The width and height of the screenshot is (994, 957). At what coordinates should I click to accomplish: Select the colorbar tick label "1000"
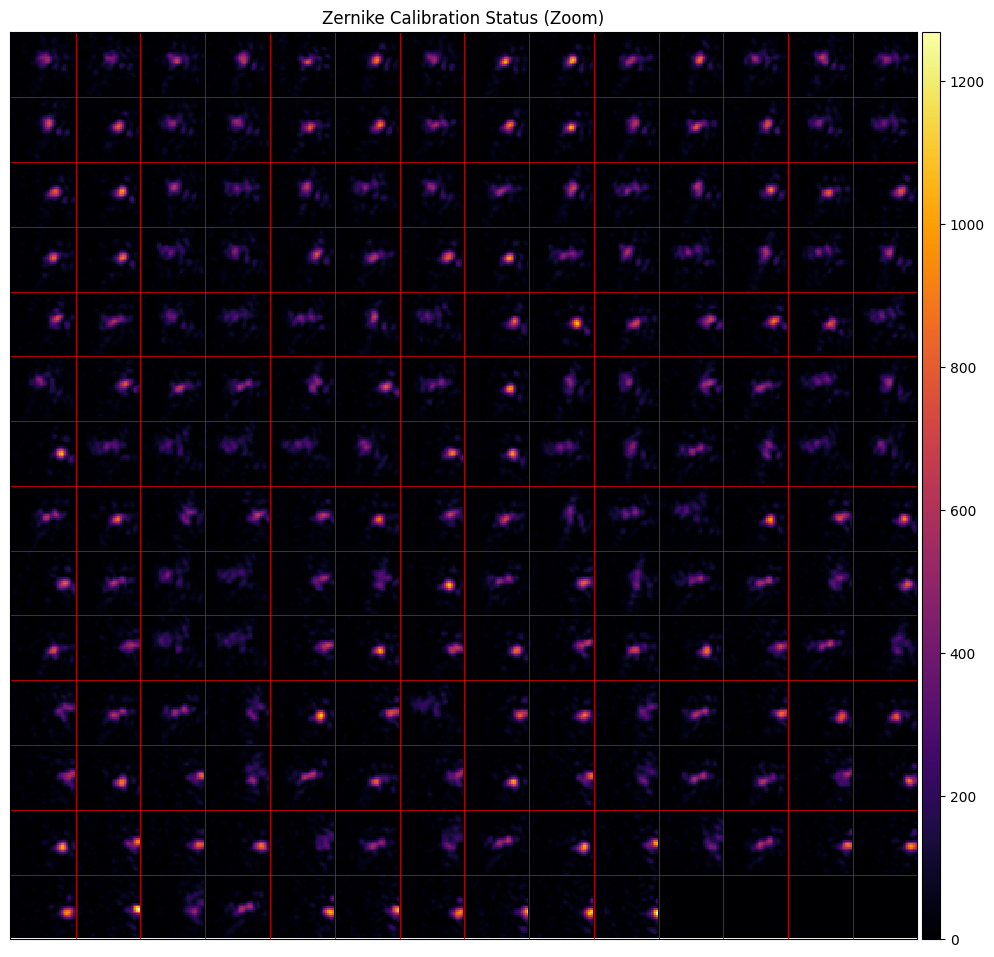click(966, 225)
